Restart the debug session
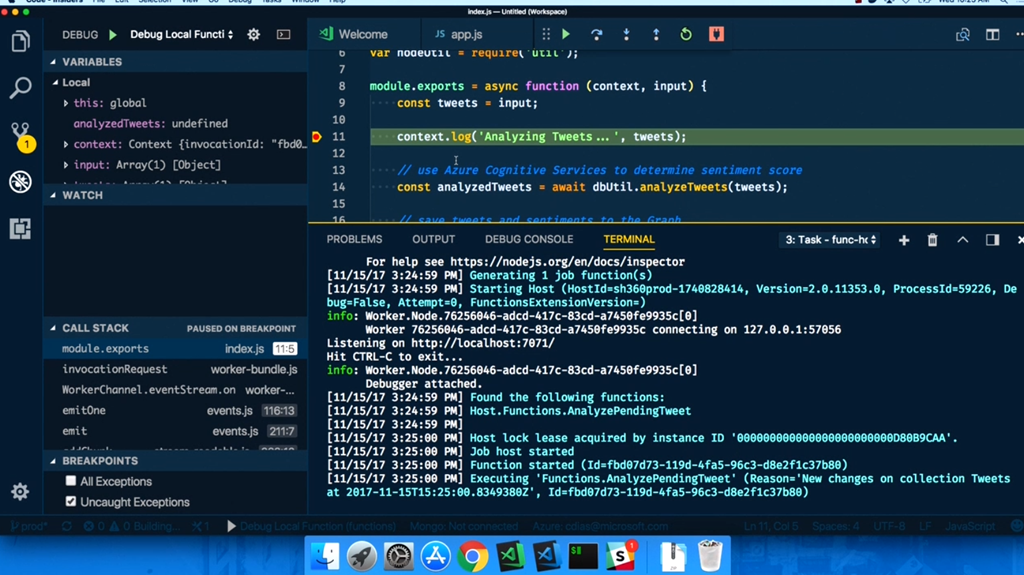The height and width of the screenshot is (575, 1024). point(686,34)
